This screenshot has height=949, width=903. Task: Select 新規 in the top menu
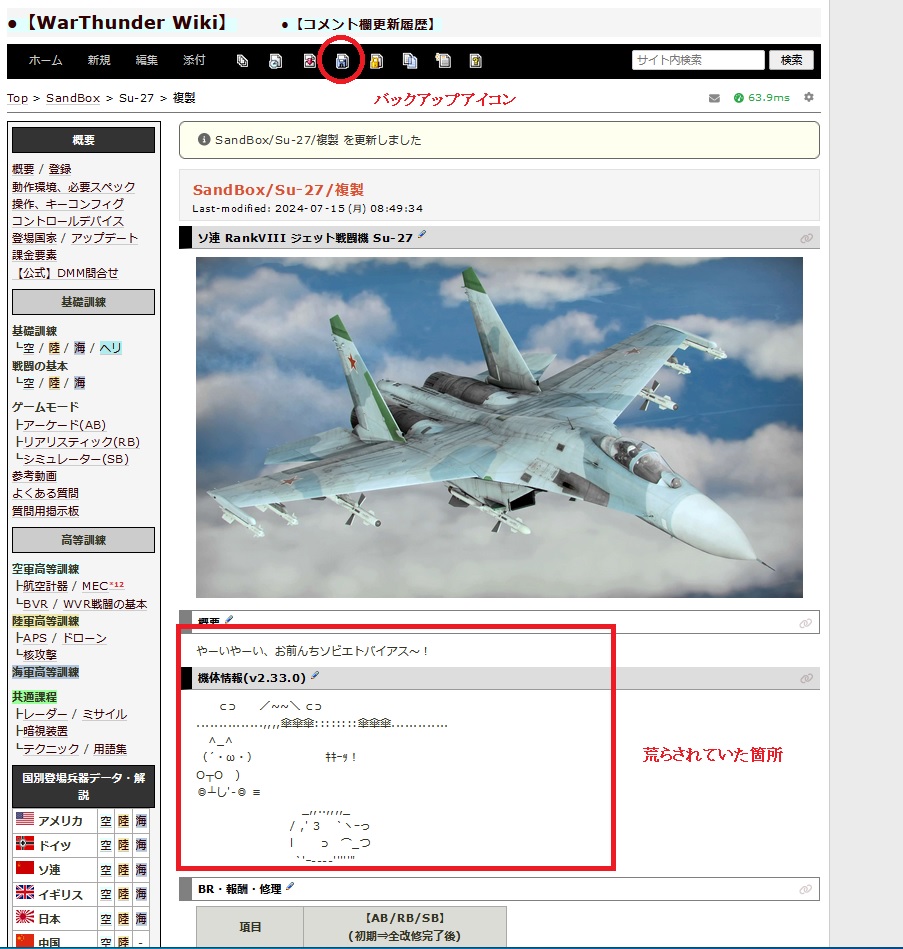[x=99, y=60]
